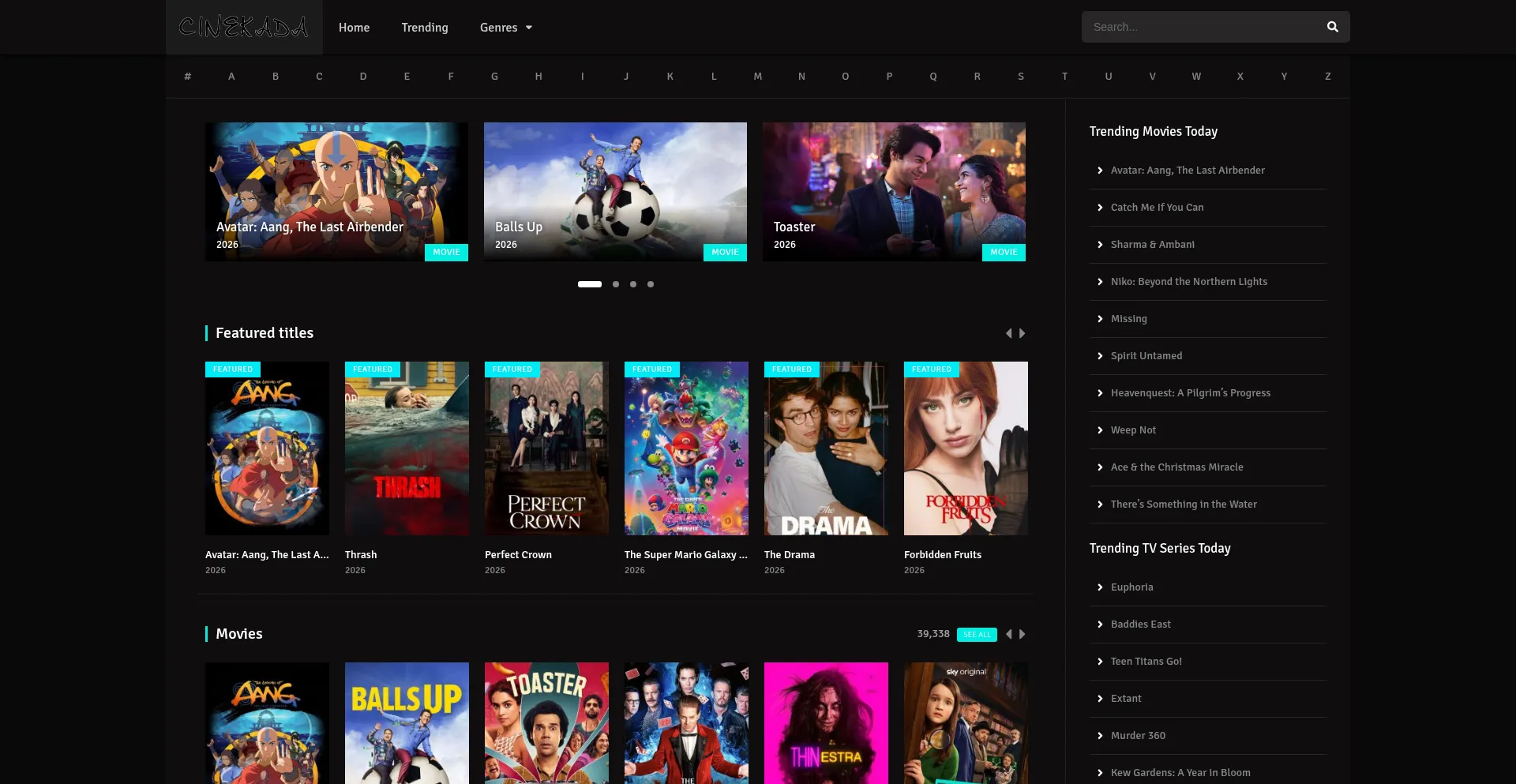Select the third carousel slide dot
Screen dimensions: 1516x784
point(633,284)
